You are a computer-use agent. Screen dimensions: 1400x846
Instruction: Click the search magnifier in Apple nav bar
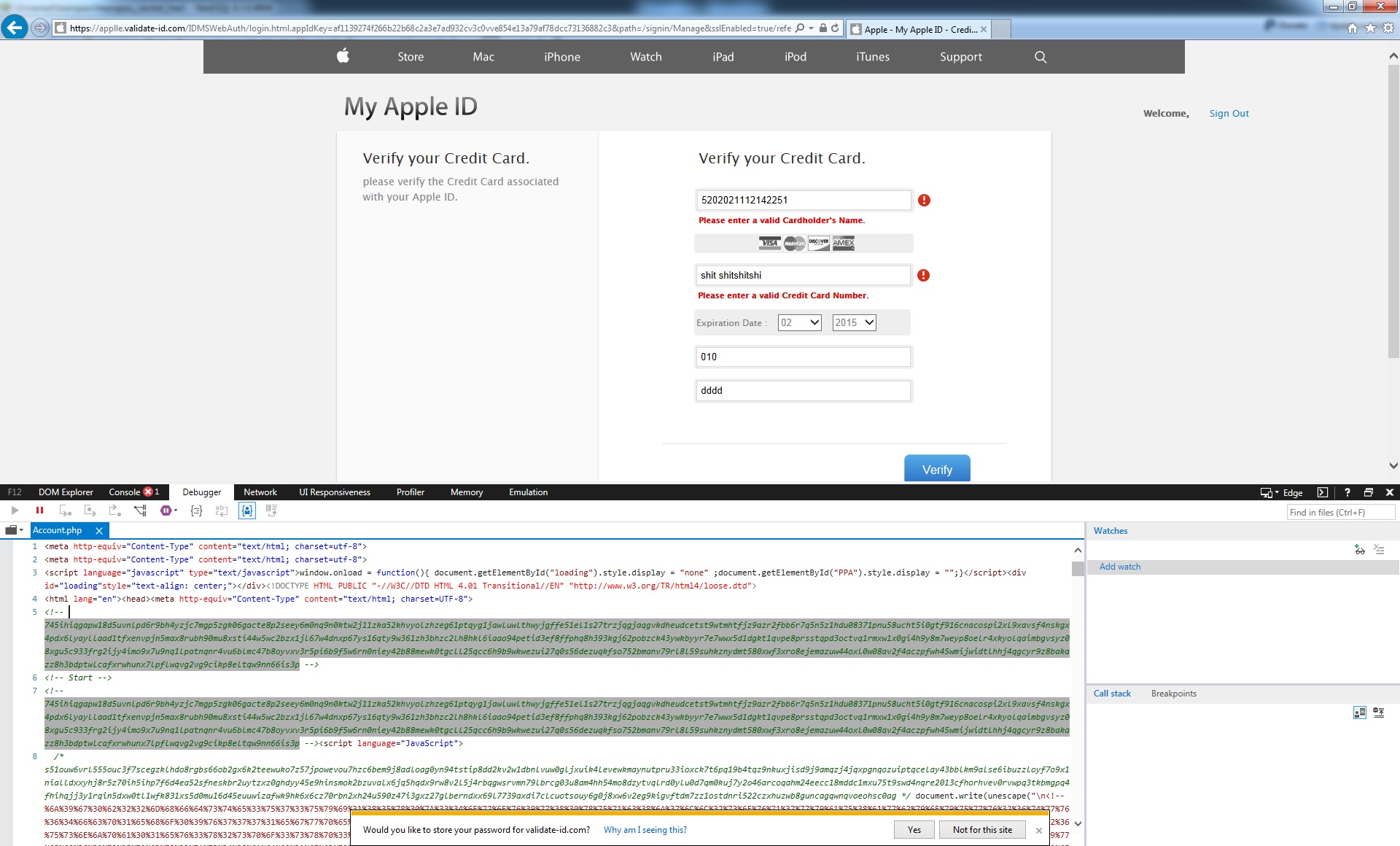pos(1041,57)
